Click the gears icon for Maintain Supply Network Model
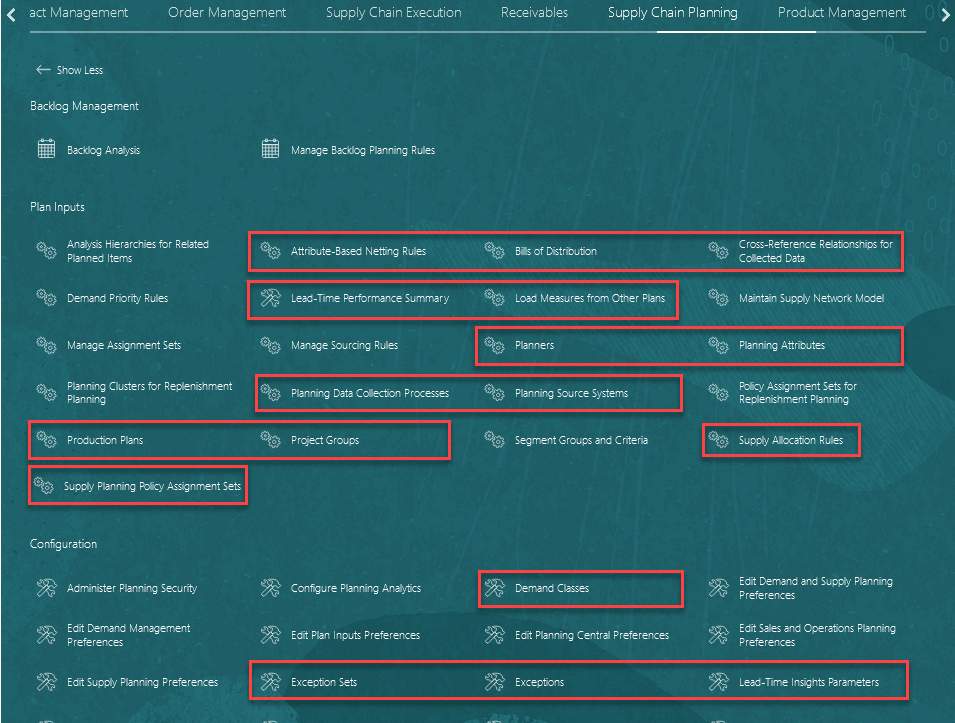The height and width of the screenshot is (723, 955). [719, 297]
